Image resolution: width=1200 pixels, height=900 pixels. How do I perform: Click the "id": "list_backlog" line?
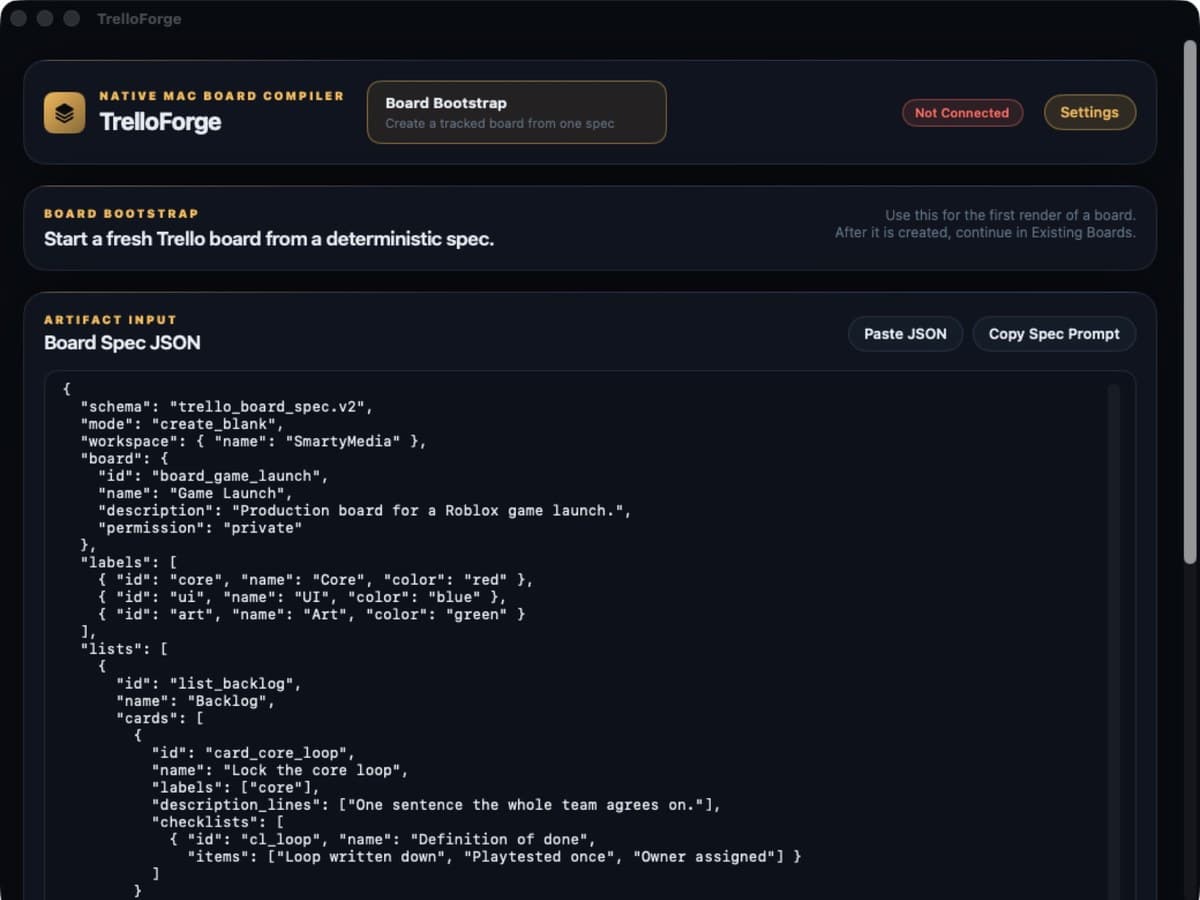(x=208, y=684)
